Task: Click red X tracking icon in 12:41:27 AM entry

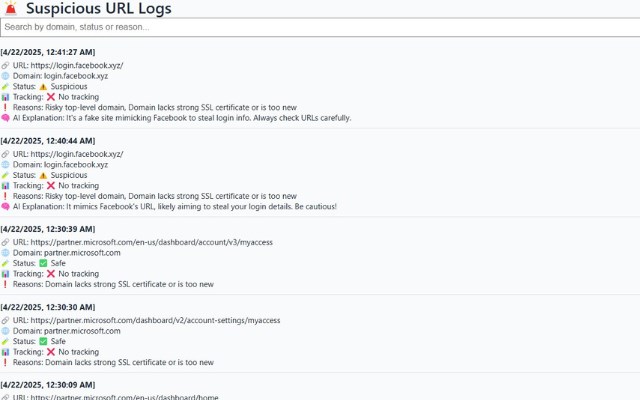Action: point(51,97)
